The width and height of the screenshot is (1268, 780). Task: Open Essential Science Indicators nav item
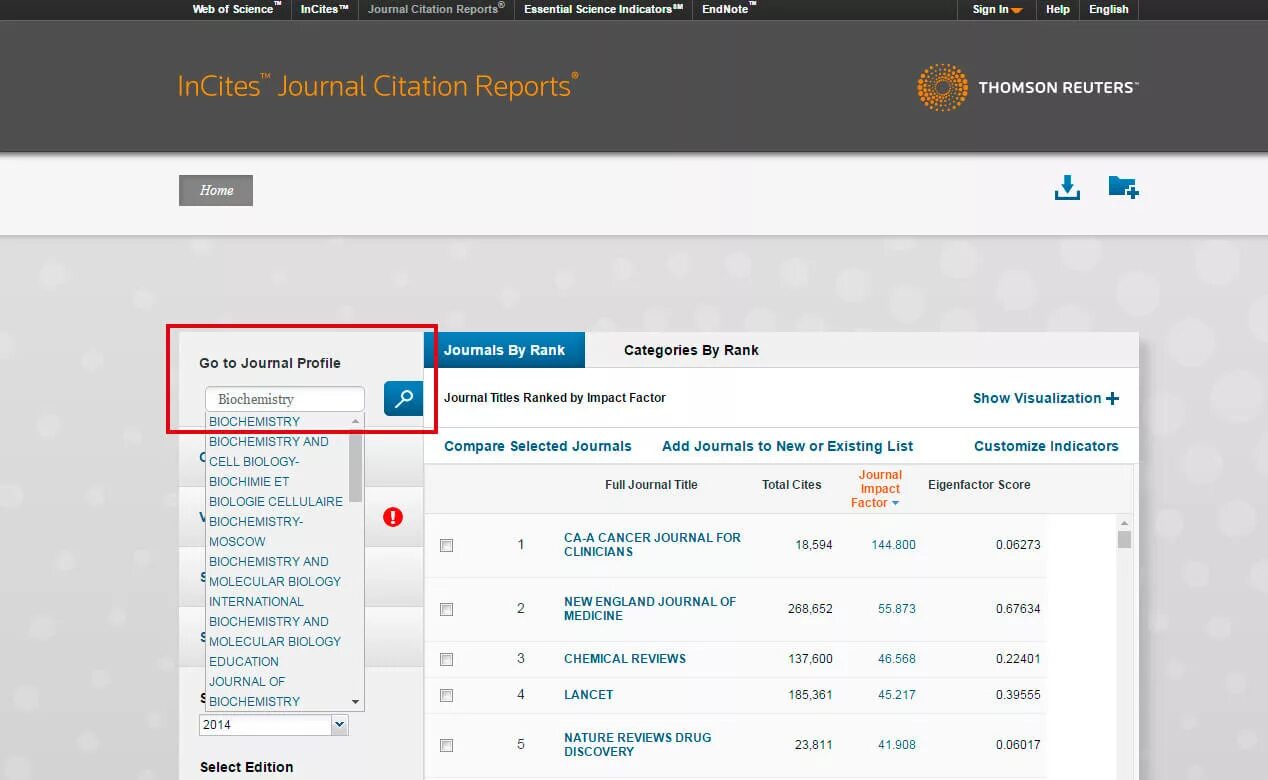pos(604,9)
